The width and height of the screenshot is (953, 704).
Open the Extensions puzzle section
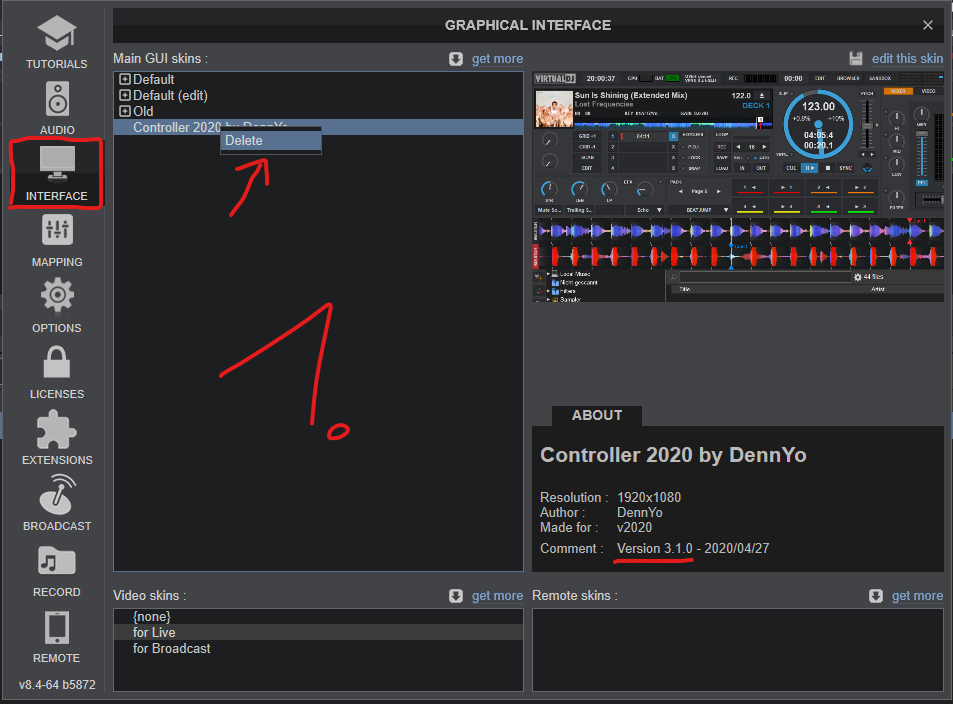point(57,438)
